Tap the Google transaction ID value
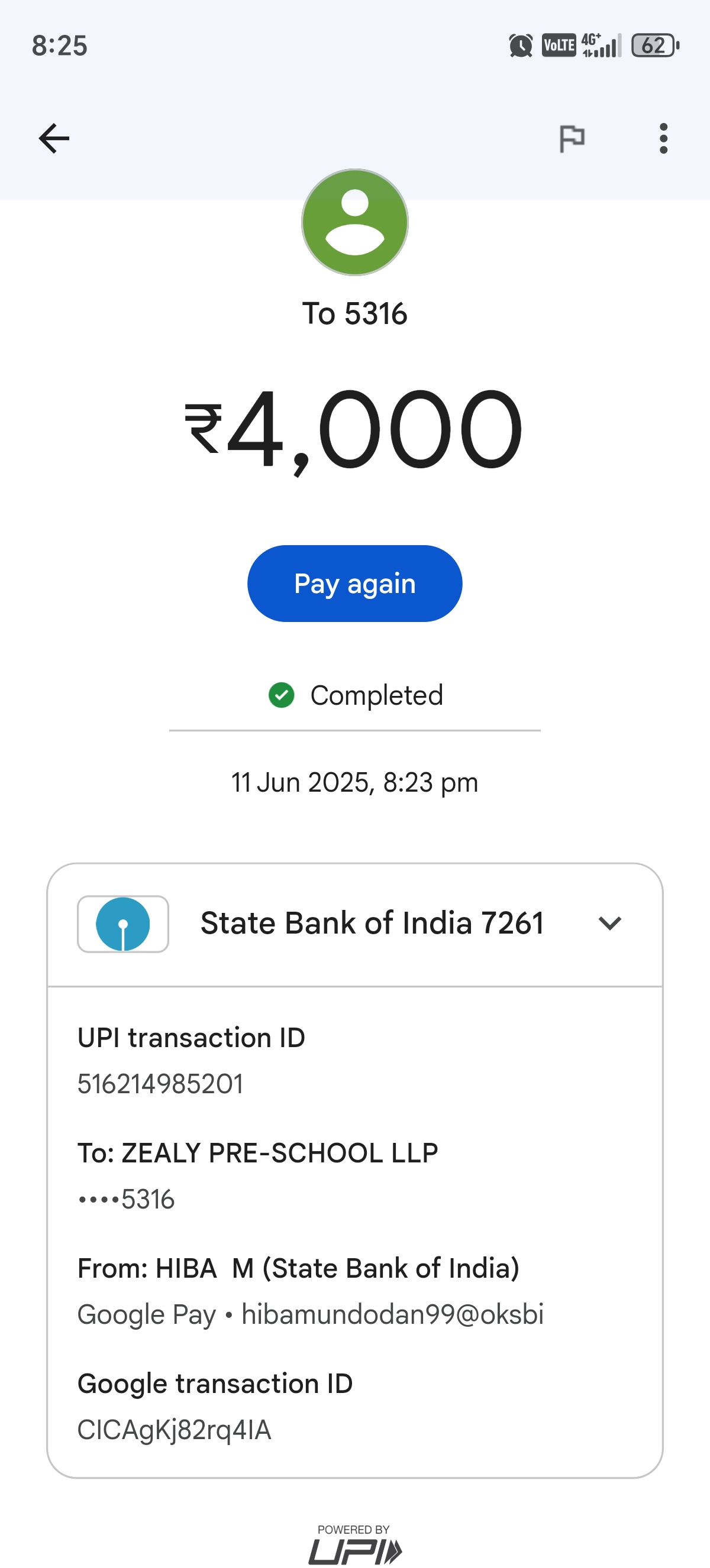710x1568 pixels. coord(174,1430)
